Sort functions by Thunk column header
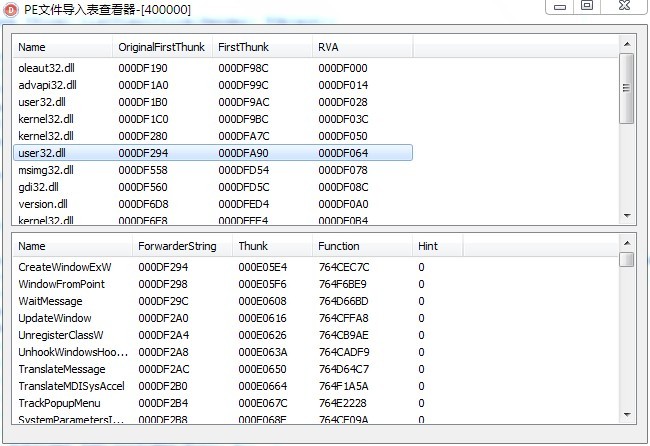 pos(272,246)
